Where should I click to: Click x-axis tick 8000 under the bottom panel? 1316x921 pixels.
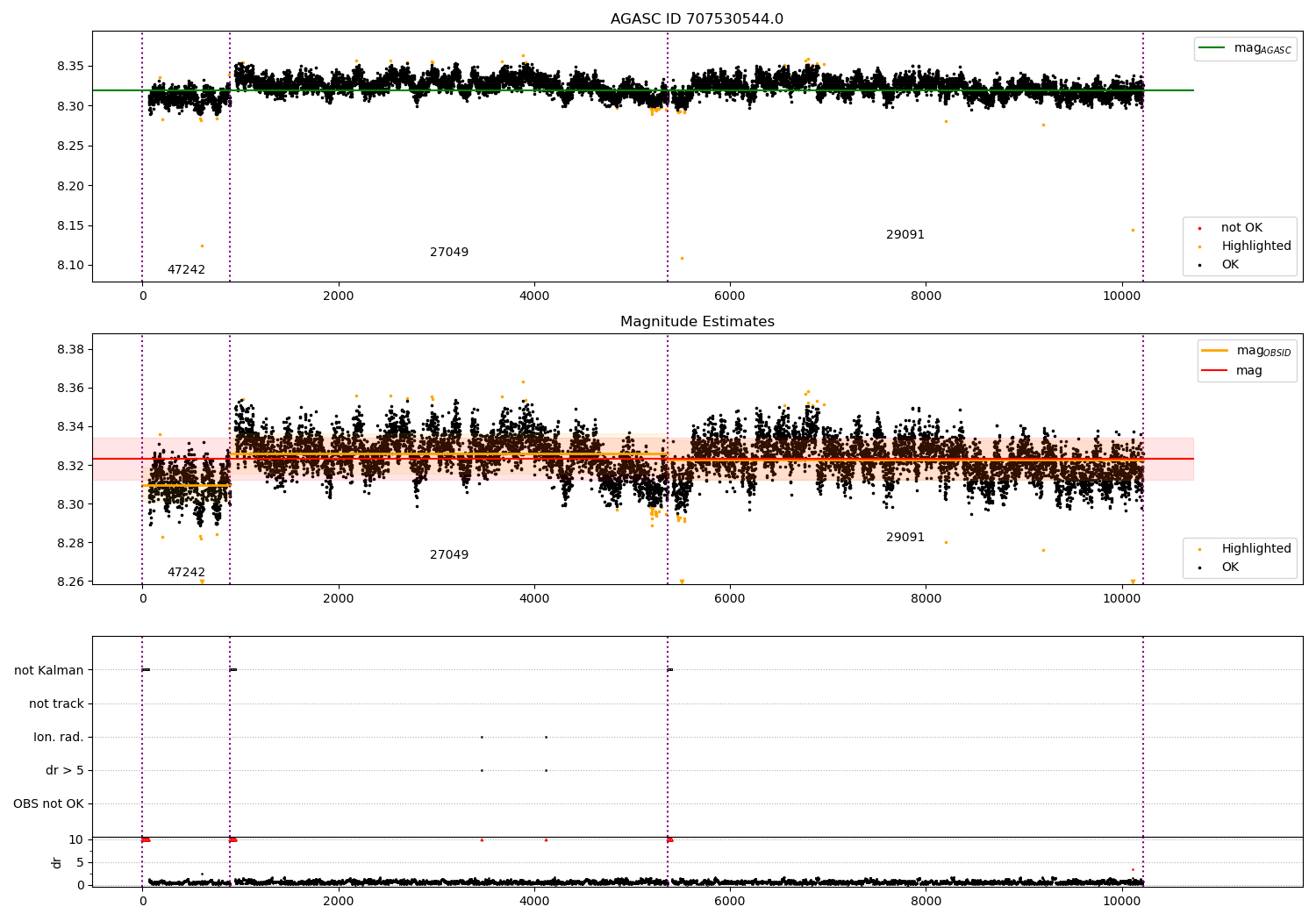(x=926, y=902)
